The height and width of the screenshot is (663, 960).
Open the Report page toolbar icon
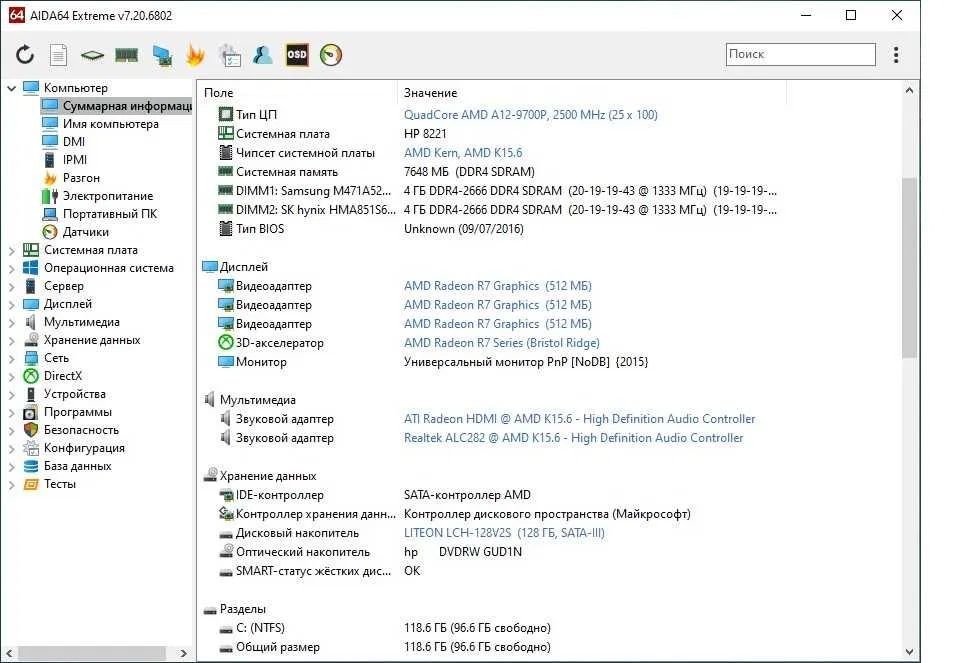pos(58,55)
